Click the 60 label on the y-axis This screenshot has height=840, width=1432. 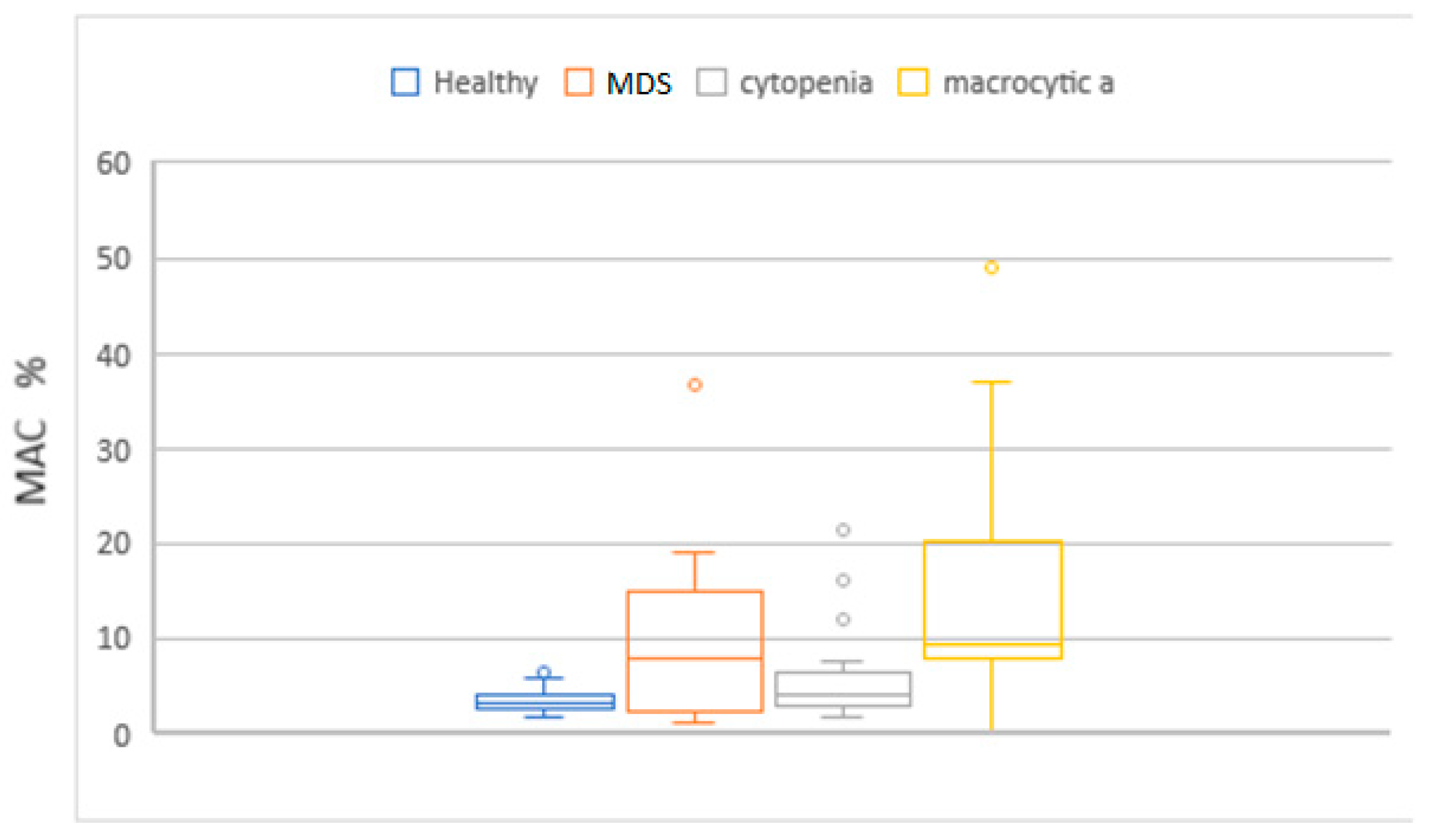click(x=114, y=164)
